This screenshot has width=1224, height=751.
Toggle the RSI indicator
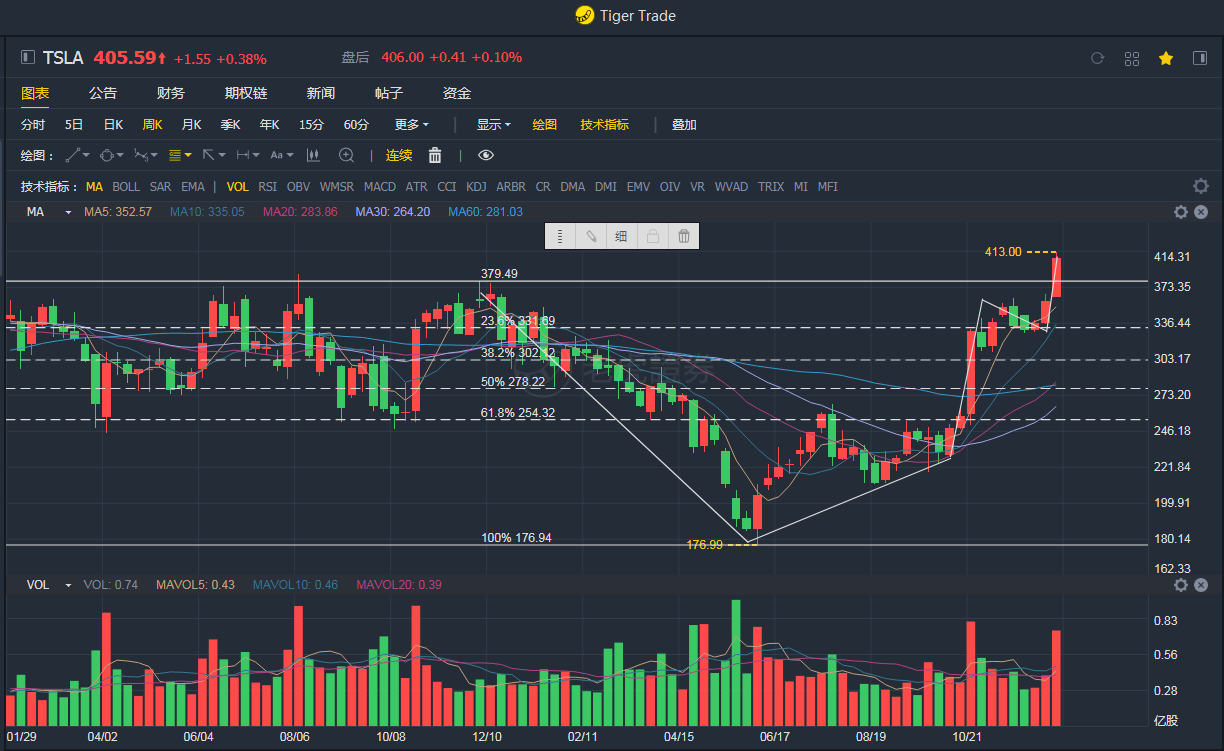tap(267, 187)
